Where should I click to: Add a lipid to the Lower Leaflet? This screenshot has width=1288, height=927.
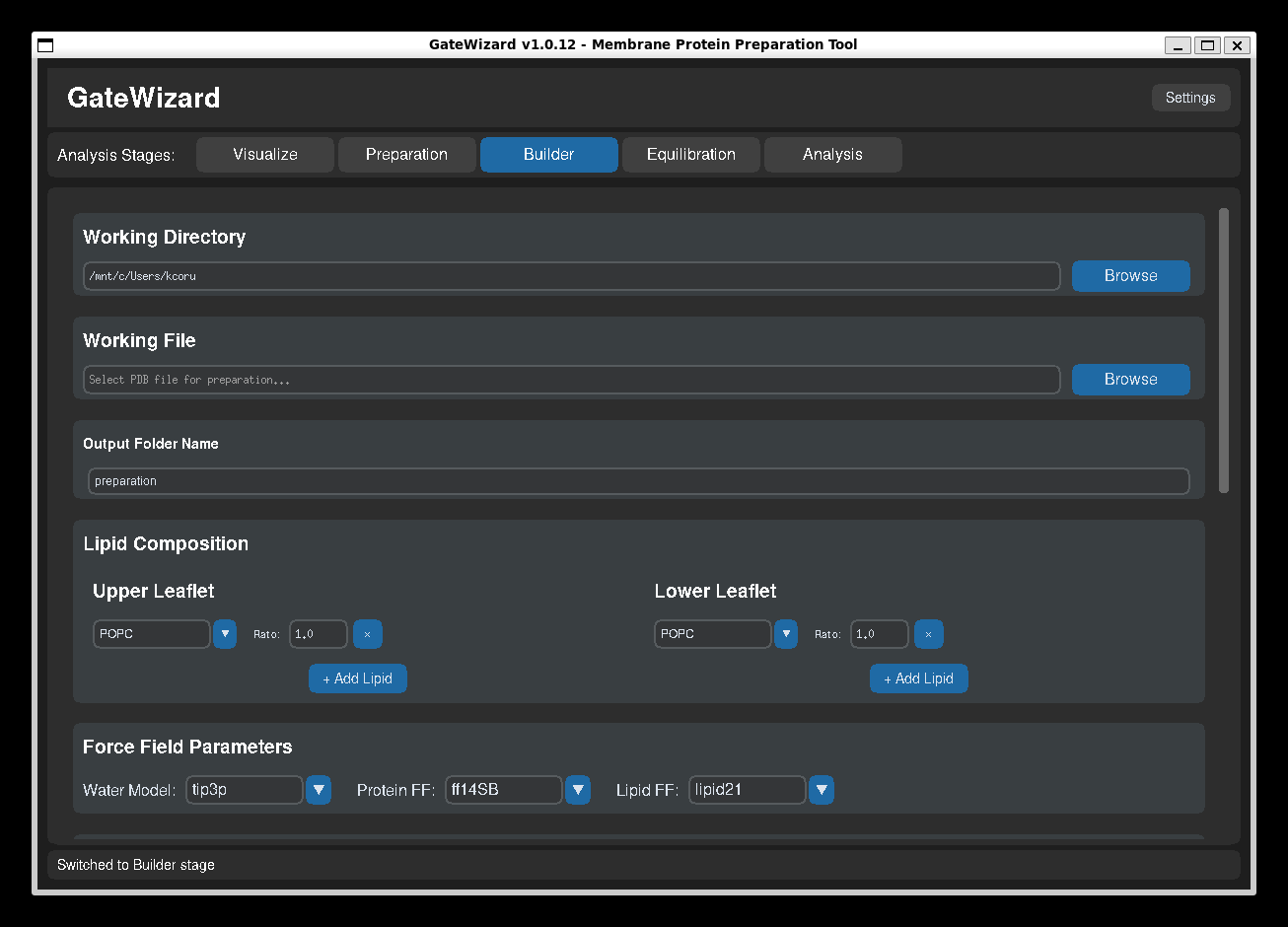[918, 678]
